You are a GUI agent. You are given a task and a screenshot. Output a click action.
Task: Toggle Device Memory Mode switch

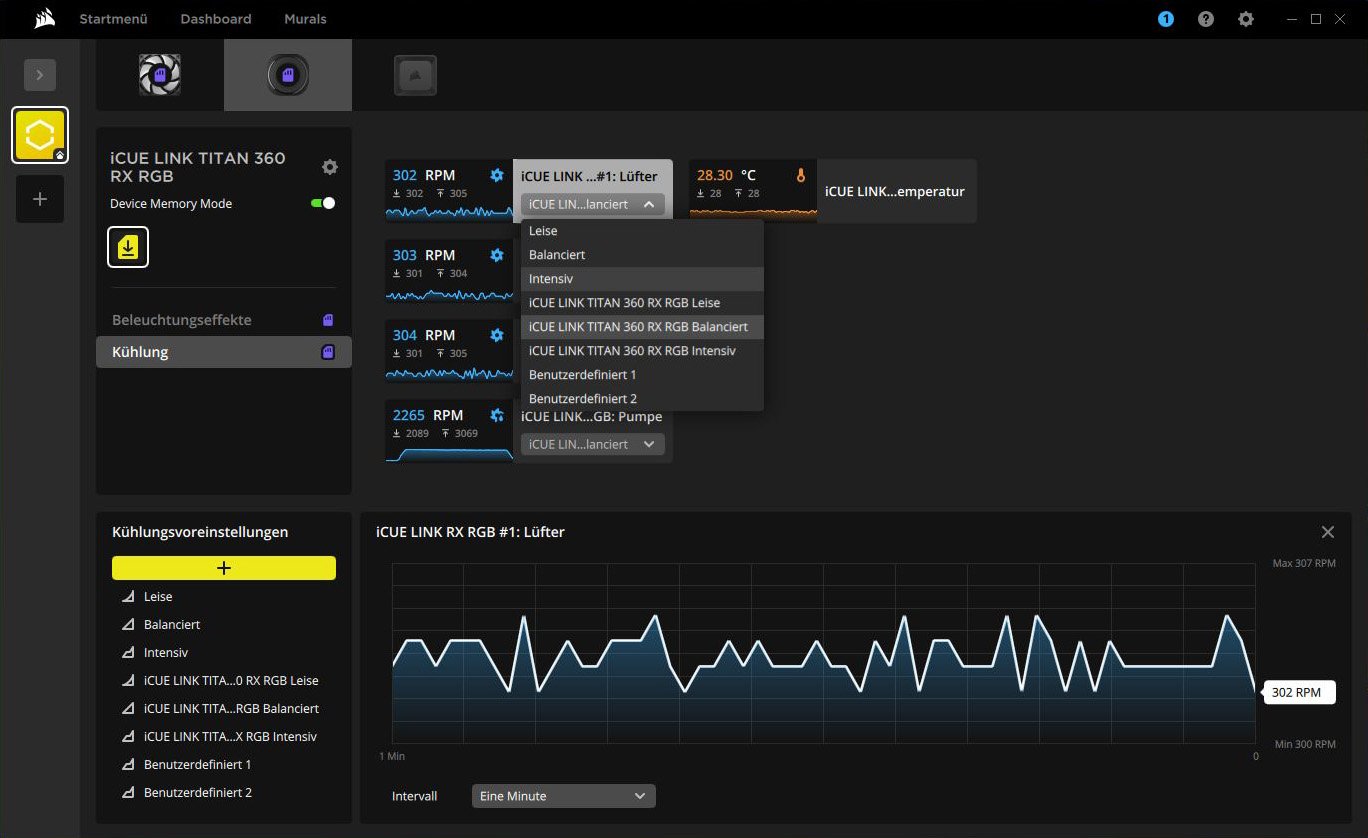[x=323, y=203]
